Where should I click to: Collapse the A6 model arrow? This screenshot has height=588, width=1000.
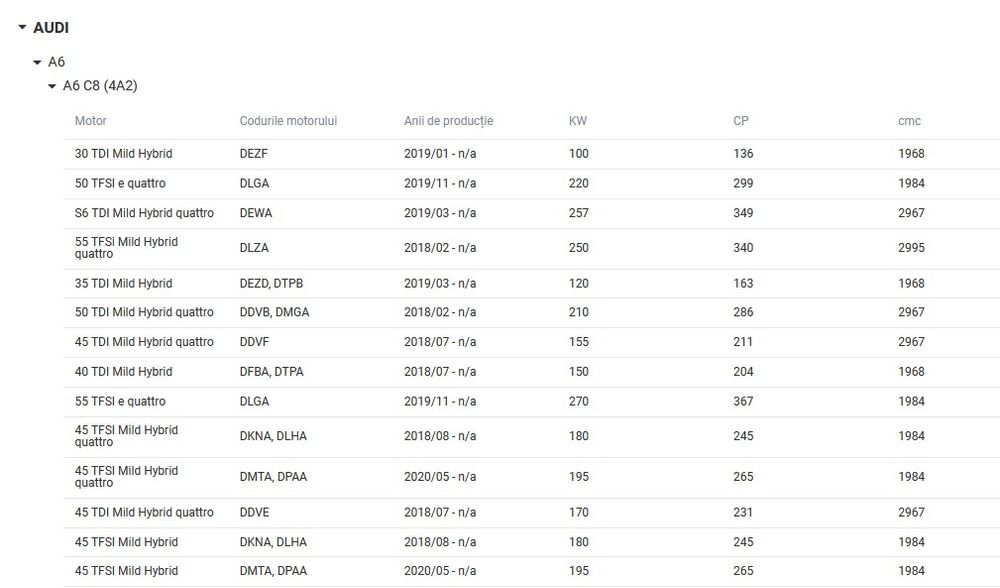click(38, 62)
